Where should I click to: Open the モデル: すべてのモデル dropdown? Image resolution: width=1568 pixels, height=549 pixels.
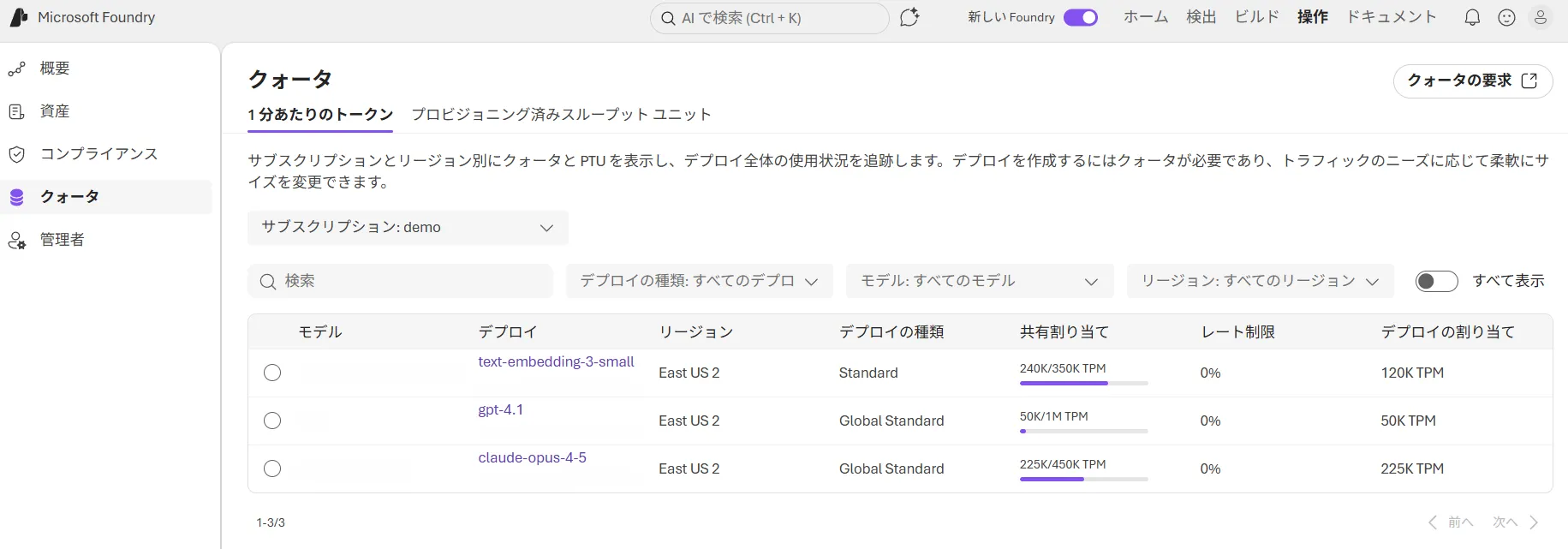pos(980,281)
